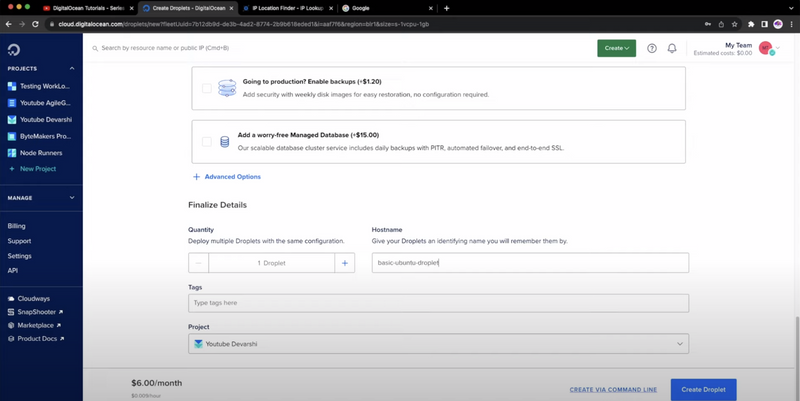
Task: Expand Advanced Options
Action: (227, 177)
